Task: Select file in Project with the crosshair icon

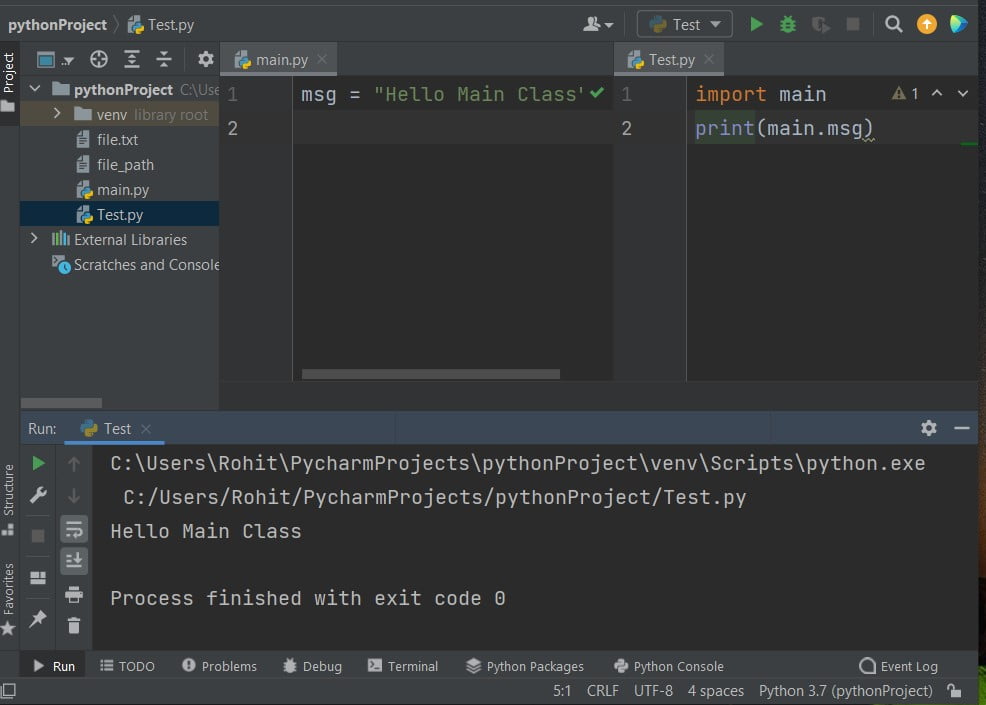Action: [x=98, y=59]
